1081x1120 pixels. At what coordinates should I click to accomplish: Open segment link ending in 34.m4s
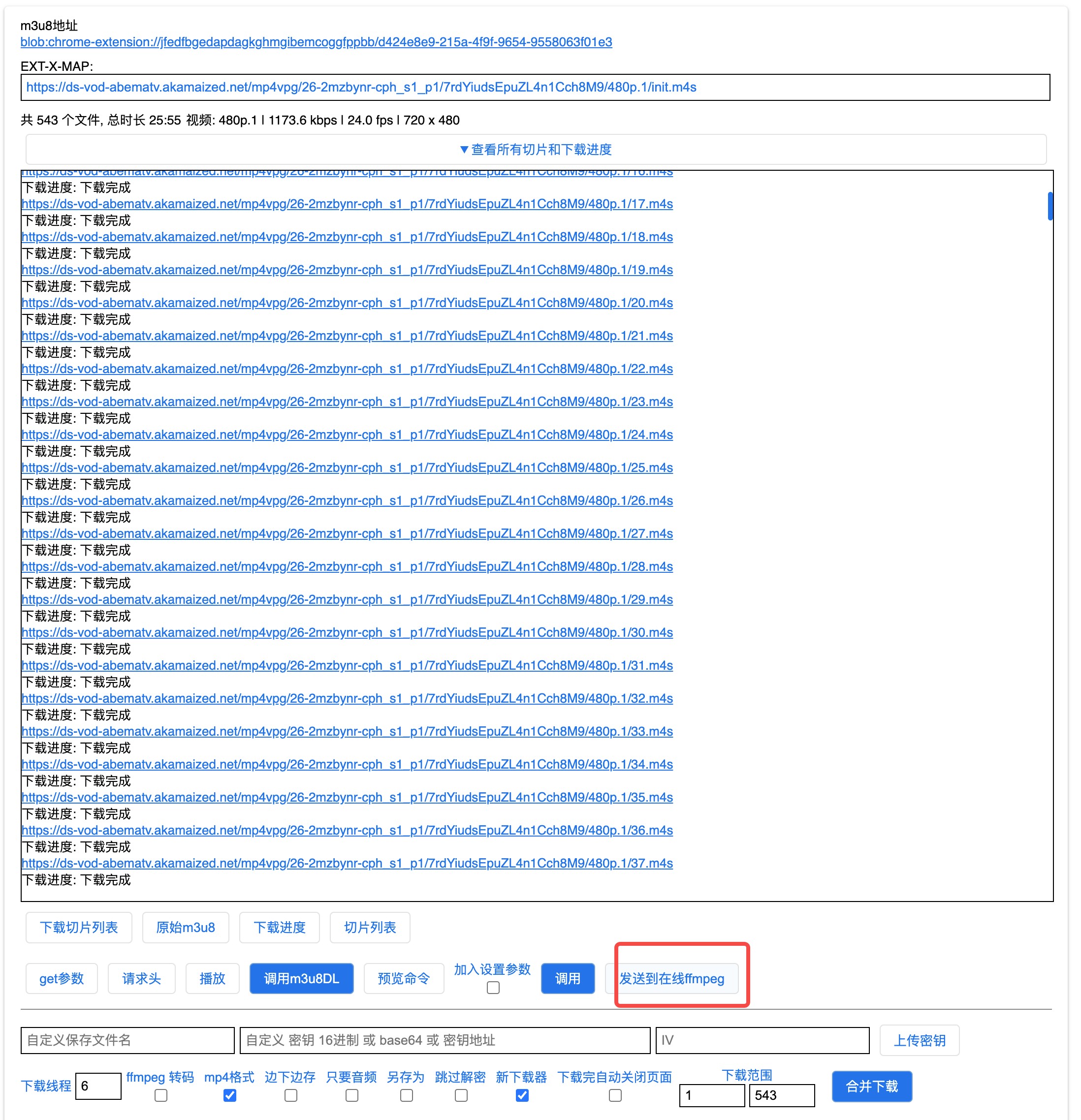click(347, 765)
